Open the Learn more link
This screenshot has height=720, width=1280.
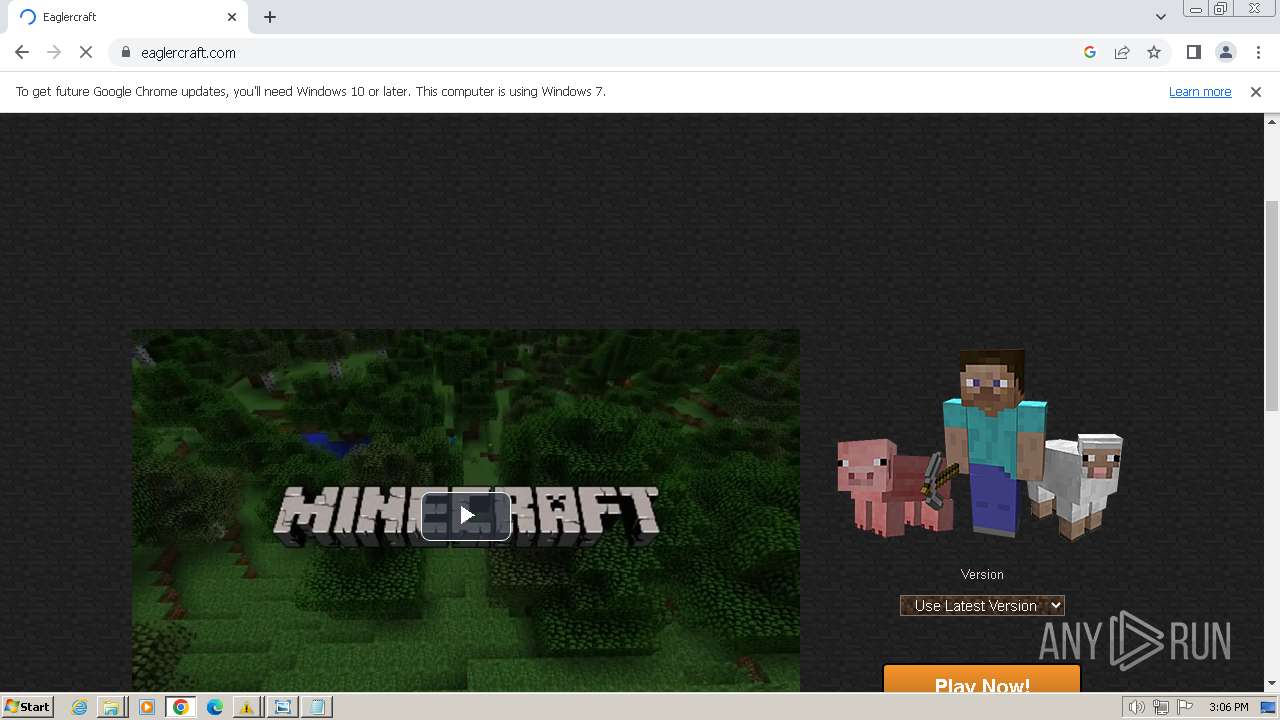1200,92
